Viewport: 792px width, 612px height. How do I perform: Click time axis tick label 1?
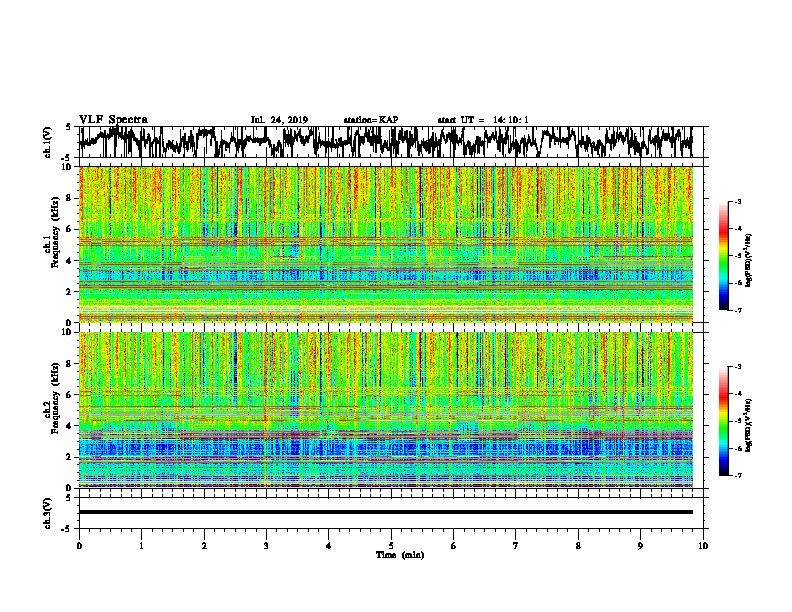(141, 546)
